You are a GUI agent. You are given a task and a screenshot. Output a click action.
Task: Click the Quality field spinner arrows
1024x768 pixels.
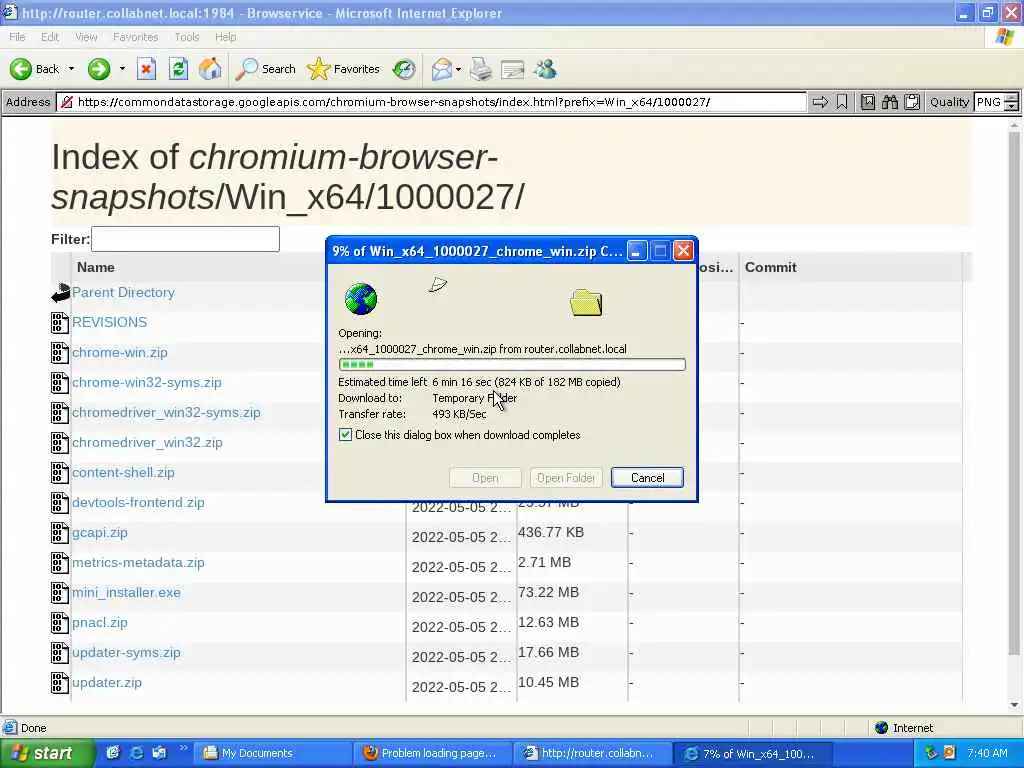pyautogui.click(x=1011, y=102)
